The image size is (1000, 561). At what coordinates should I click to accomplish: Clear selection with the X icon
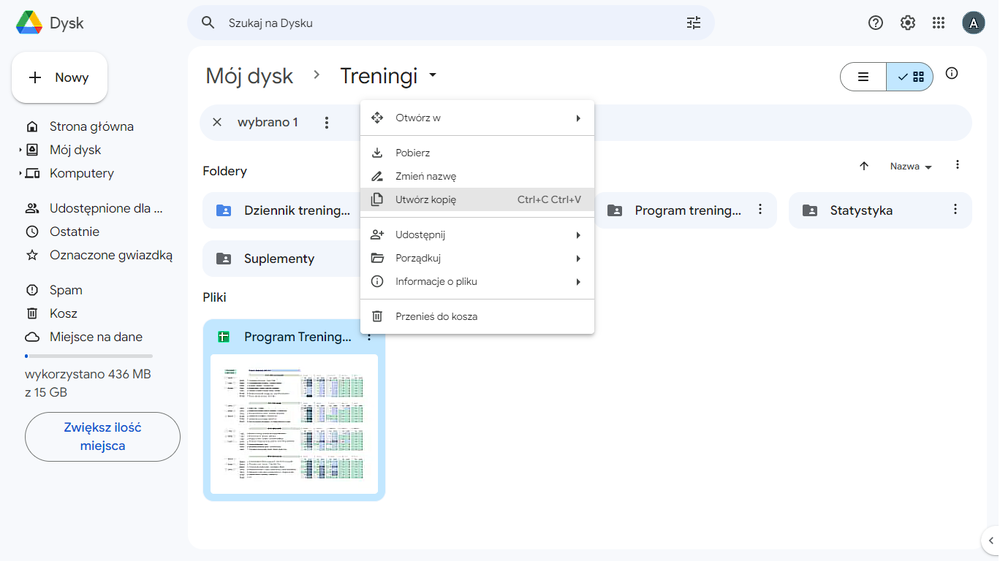[217, 122]
